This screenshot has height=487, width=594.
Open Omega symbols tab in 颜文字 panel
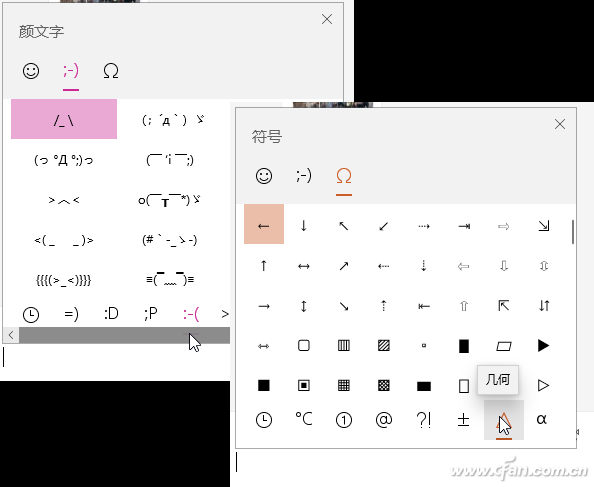click(x=111, y=71)
